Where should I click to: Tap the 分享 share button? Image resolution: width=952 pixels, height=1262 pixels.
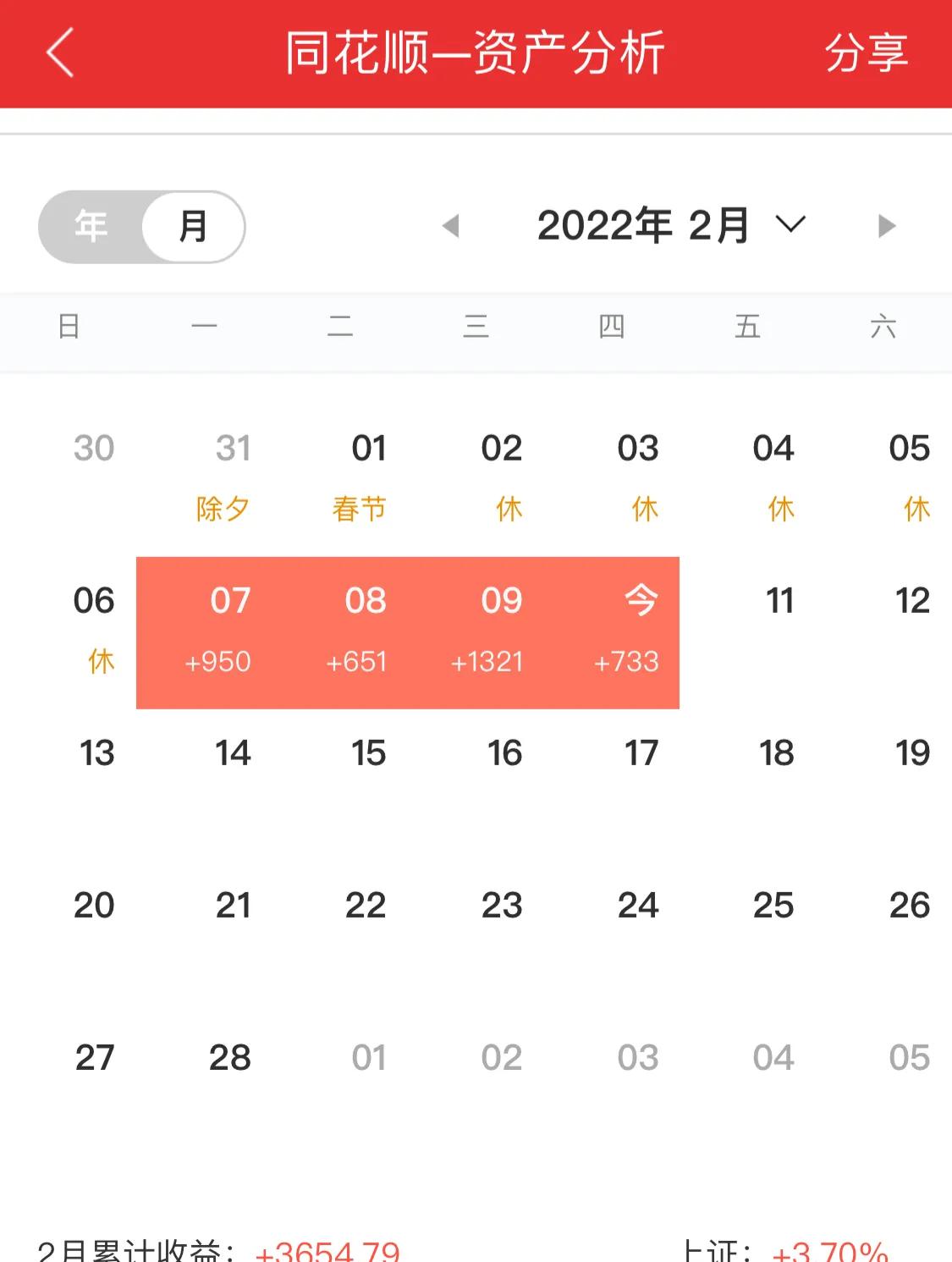pos(867,52)
